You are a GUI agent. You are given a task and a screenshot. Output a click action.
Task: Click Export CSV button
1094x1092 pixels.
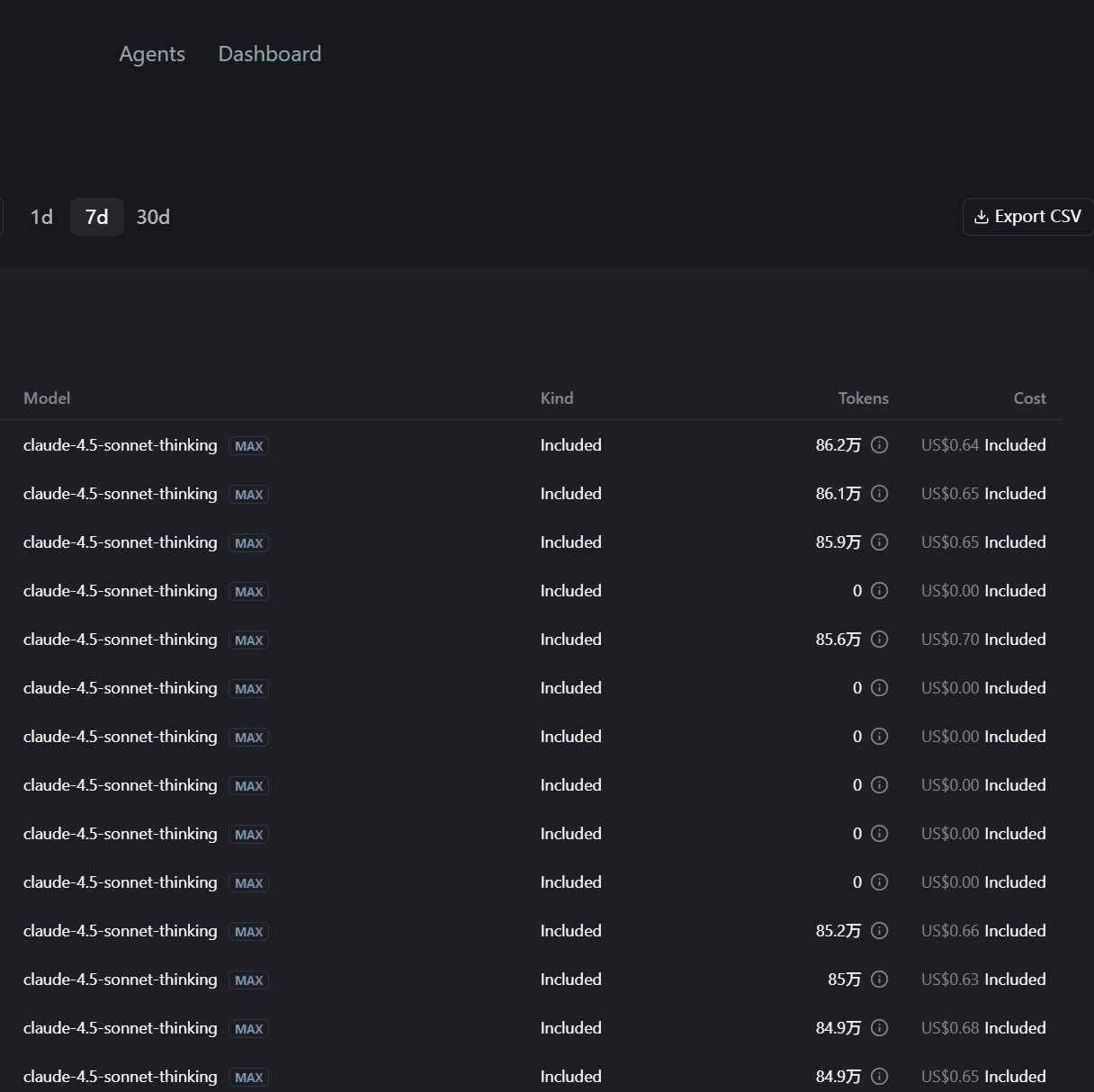pyautogui.click(x=1027, y=217)
